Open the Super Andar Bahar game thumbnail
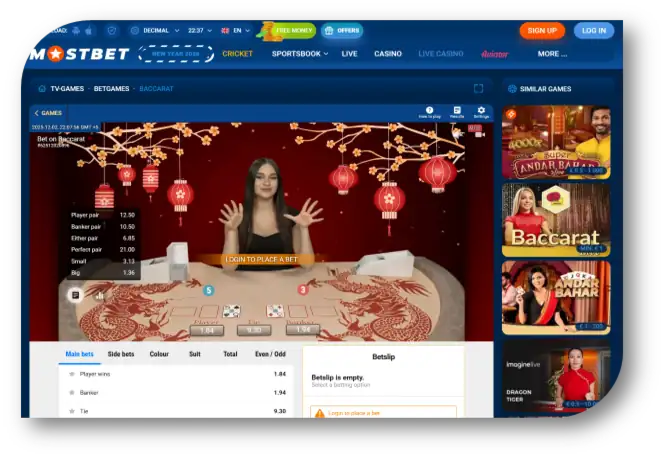Screen dimensions: 665x458 556,142
